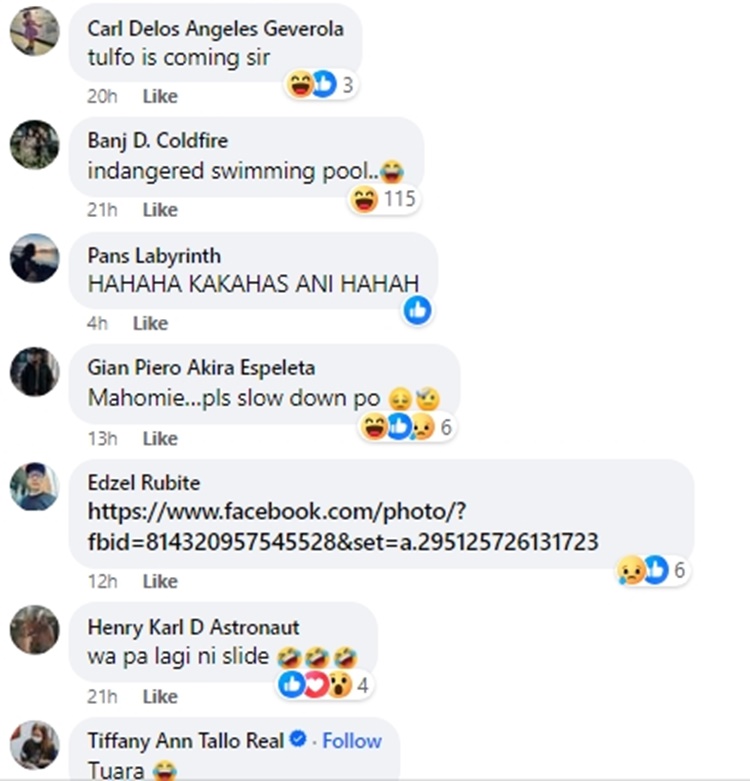View the 115 haha reactions on Banj's comment

point(383,199)
